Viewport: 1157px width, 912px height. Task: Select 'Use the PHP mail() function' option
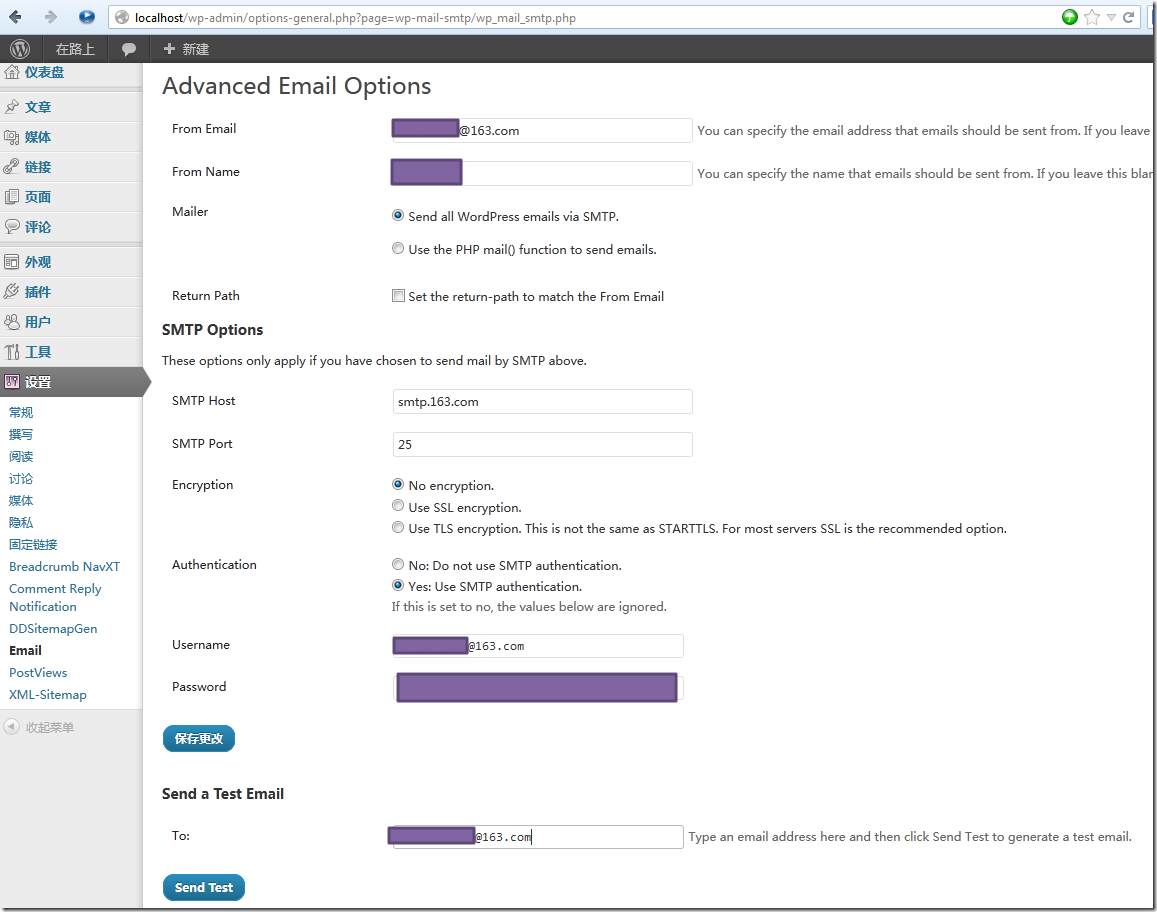(398, 249)
